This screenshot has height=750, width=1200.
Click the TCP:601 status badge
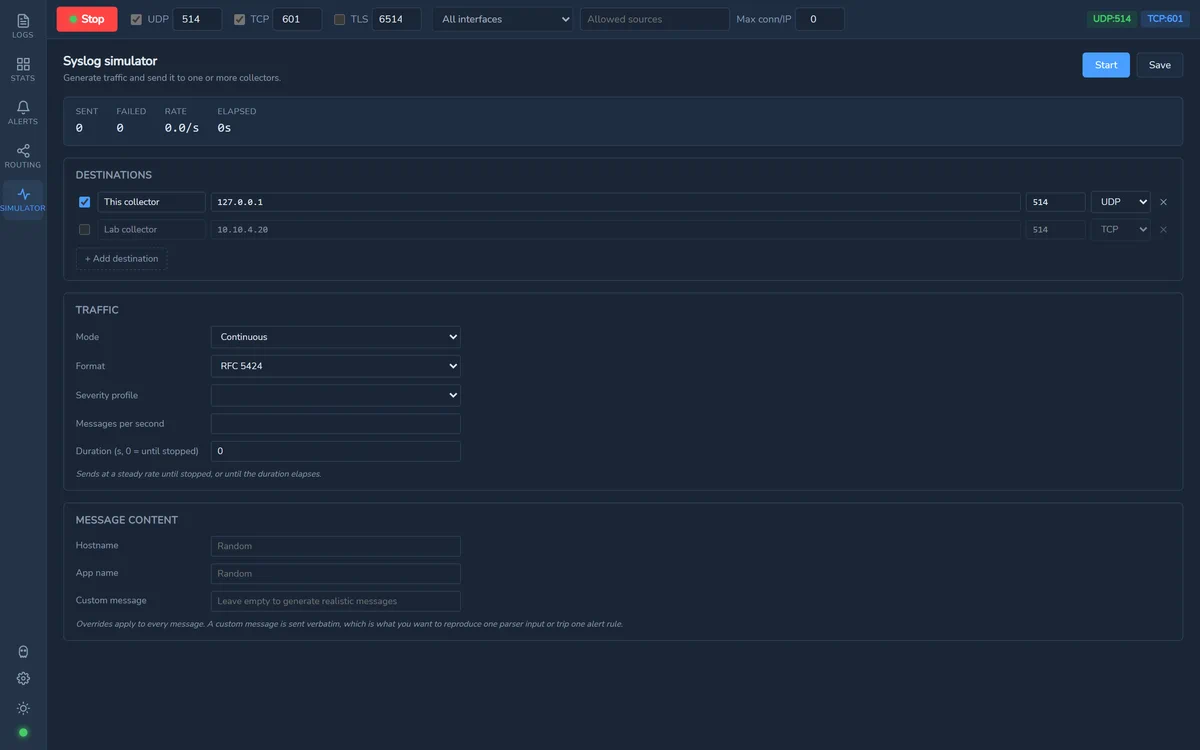tap(1165, 19)
